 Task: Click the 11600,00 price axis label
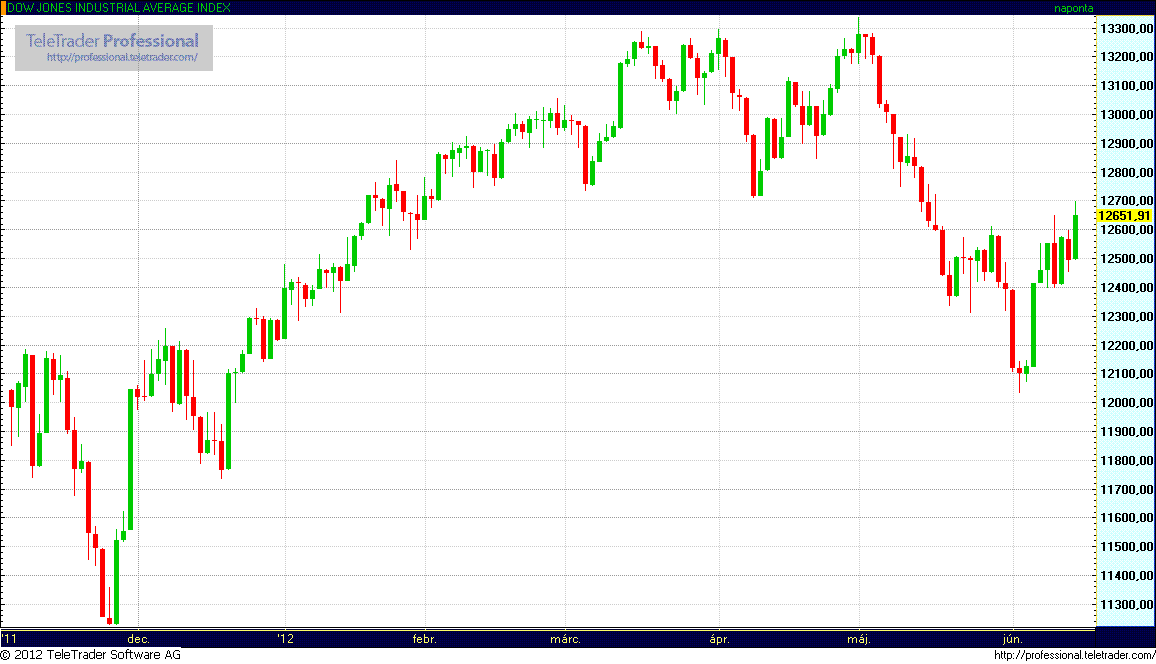coord(1126,518)
